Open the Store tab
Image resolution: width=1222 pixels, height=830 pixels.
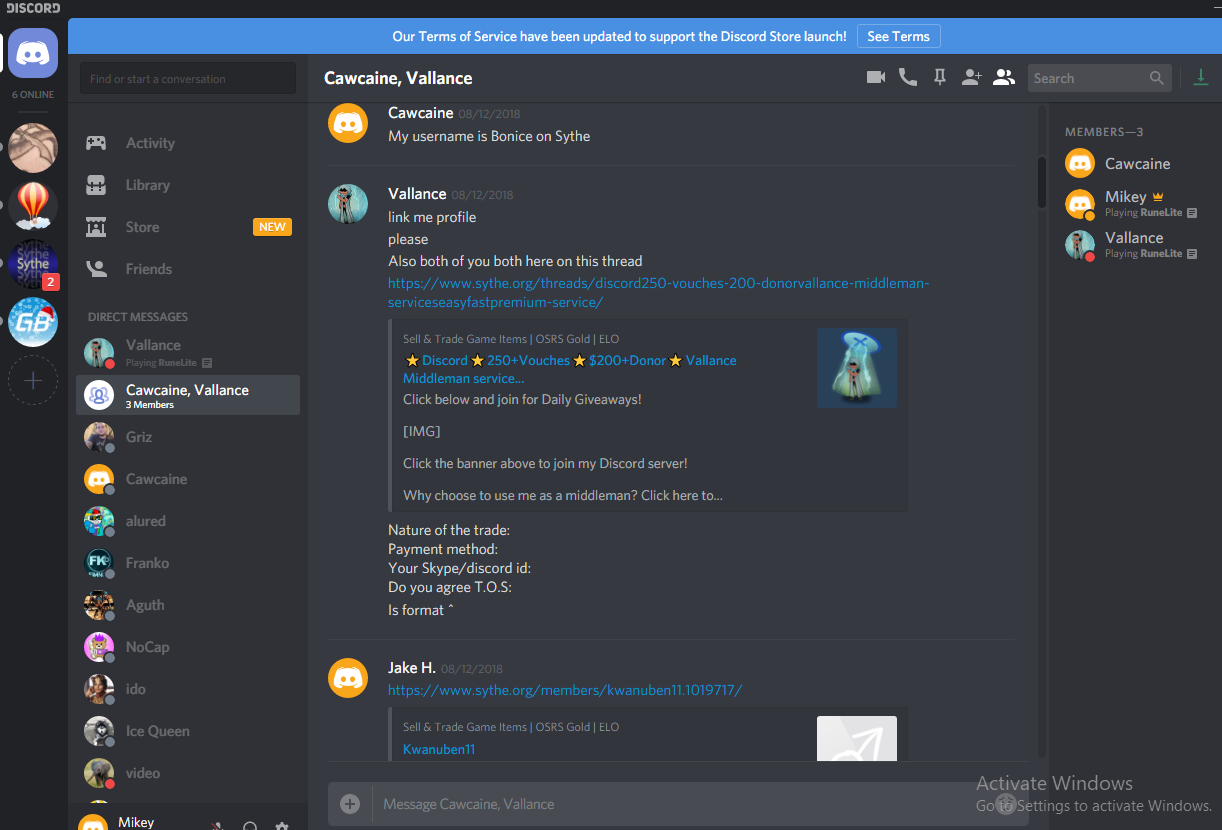pyautogui.click(x=188, y=227)
